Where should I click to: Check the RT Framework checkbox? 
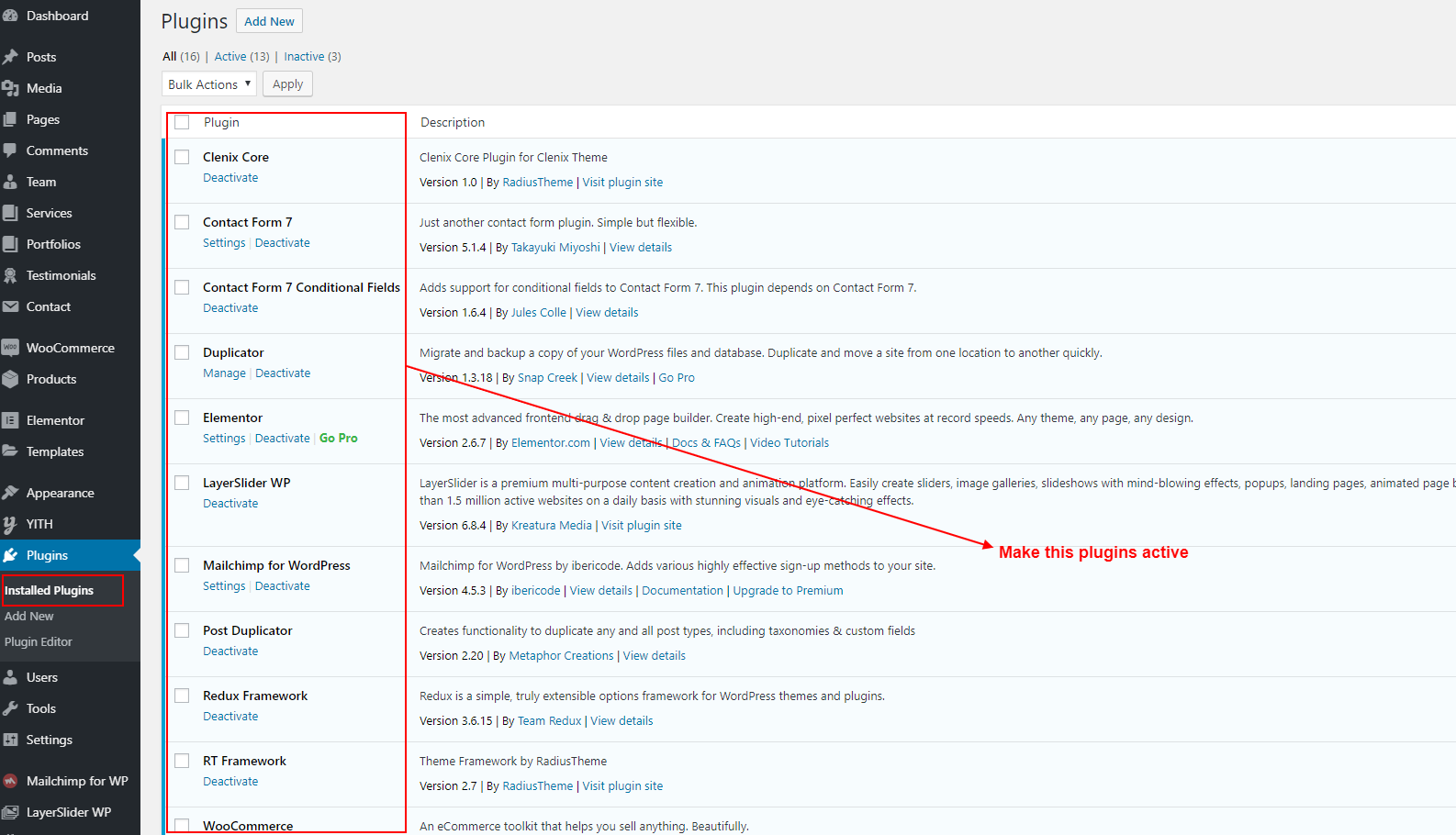(x=182, y=761)
